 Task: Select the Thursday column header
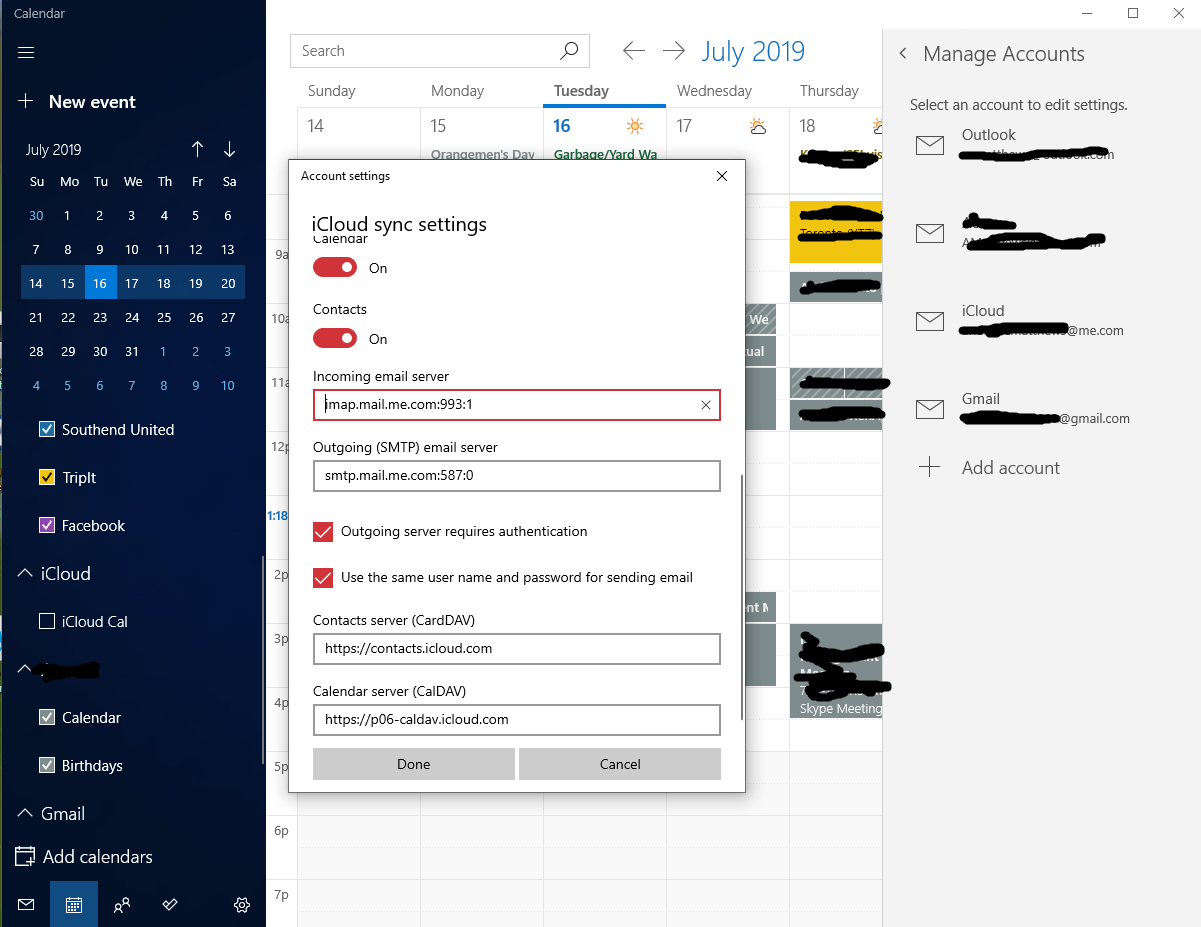tap(829, 90)
